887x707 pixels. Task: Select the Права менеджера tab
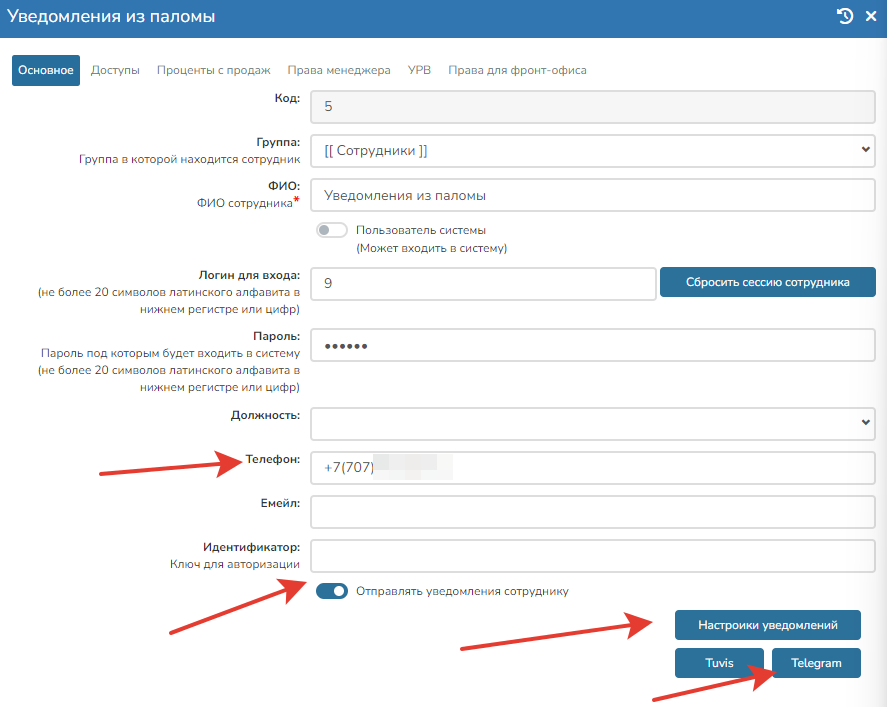339,71
